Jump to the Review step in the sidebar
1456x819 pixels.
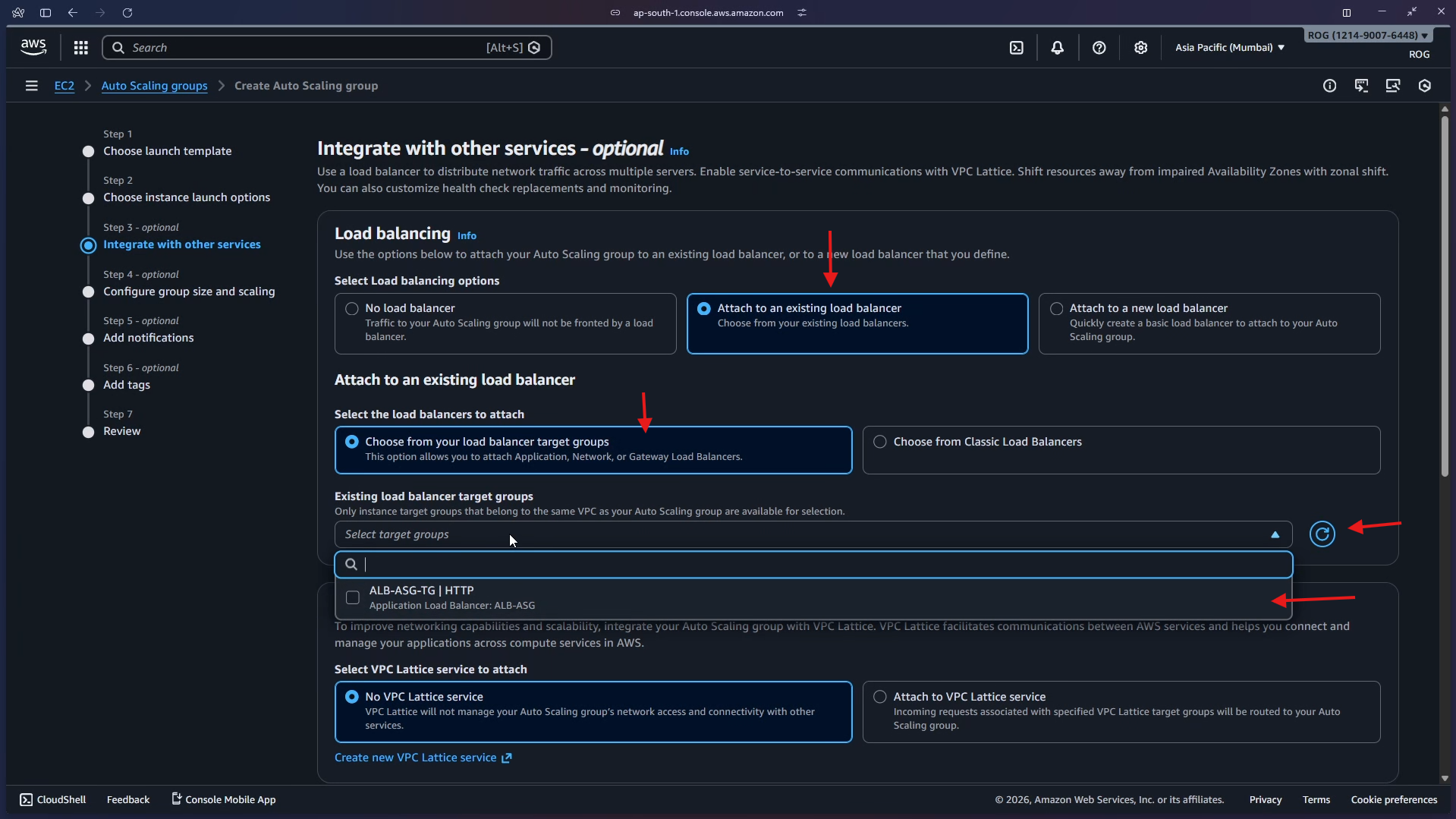122,431
